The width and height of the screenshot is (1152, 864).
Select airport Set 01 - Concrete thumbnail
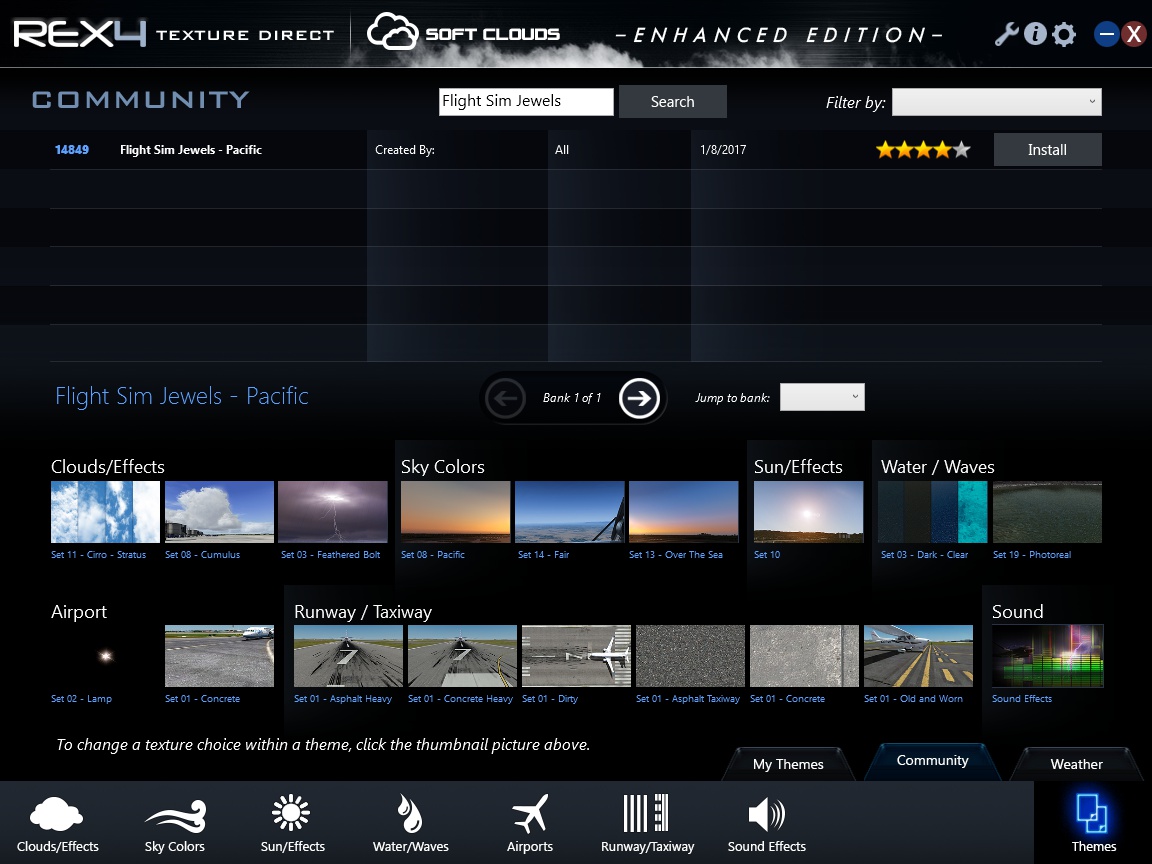(219, 656)
